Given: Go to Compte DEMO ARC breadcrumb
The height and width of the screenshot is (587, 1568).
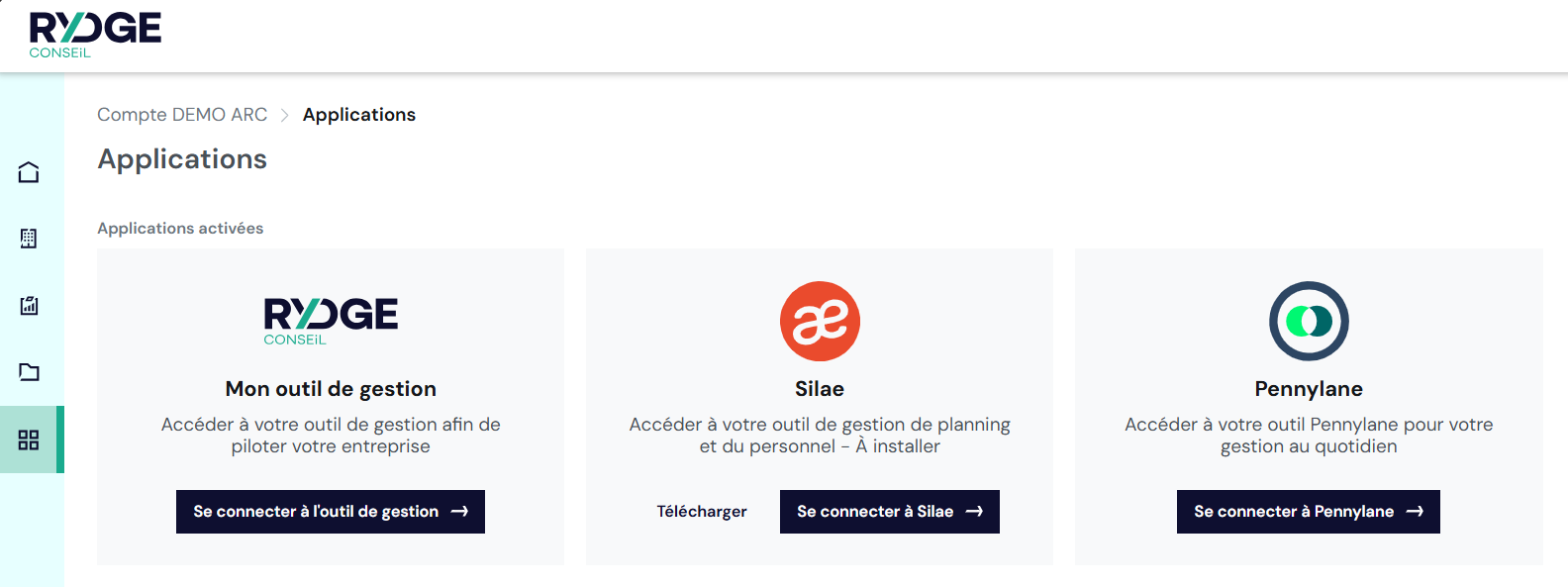Looking at the screenshot, I should coord(182,115).
